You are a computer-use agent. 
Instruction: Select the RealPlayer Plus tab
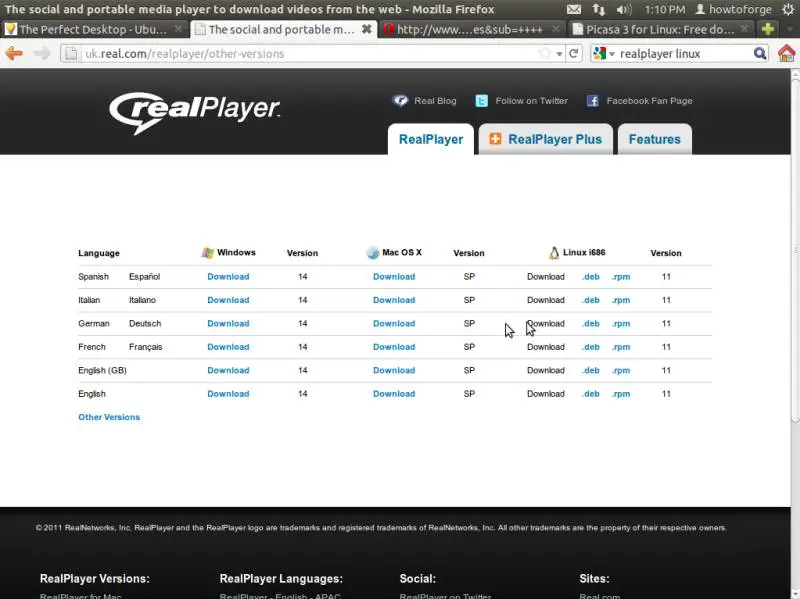545,139
